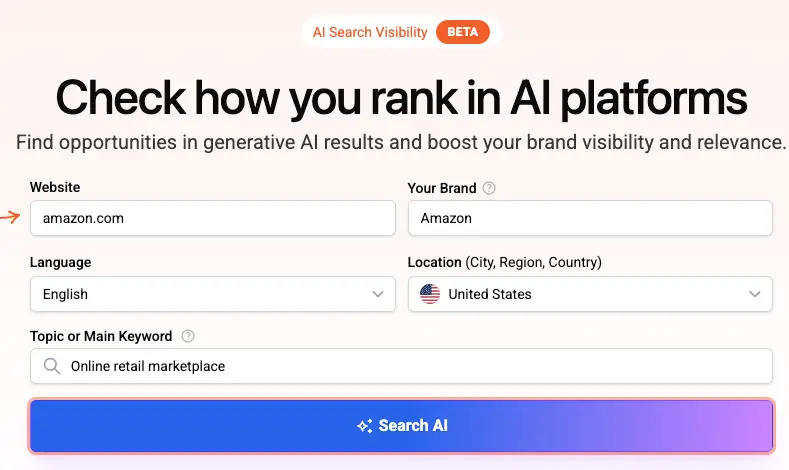The image size is (789, 470).
Task: Click the United States flag icon
Action: click(x=430, y=294)
